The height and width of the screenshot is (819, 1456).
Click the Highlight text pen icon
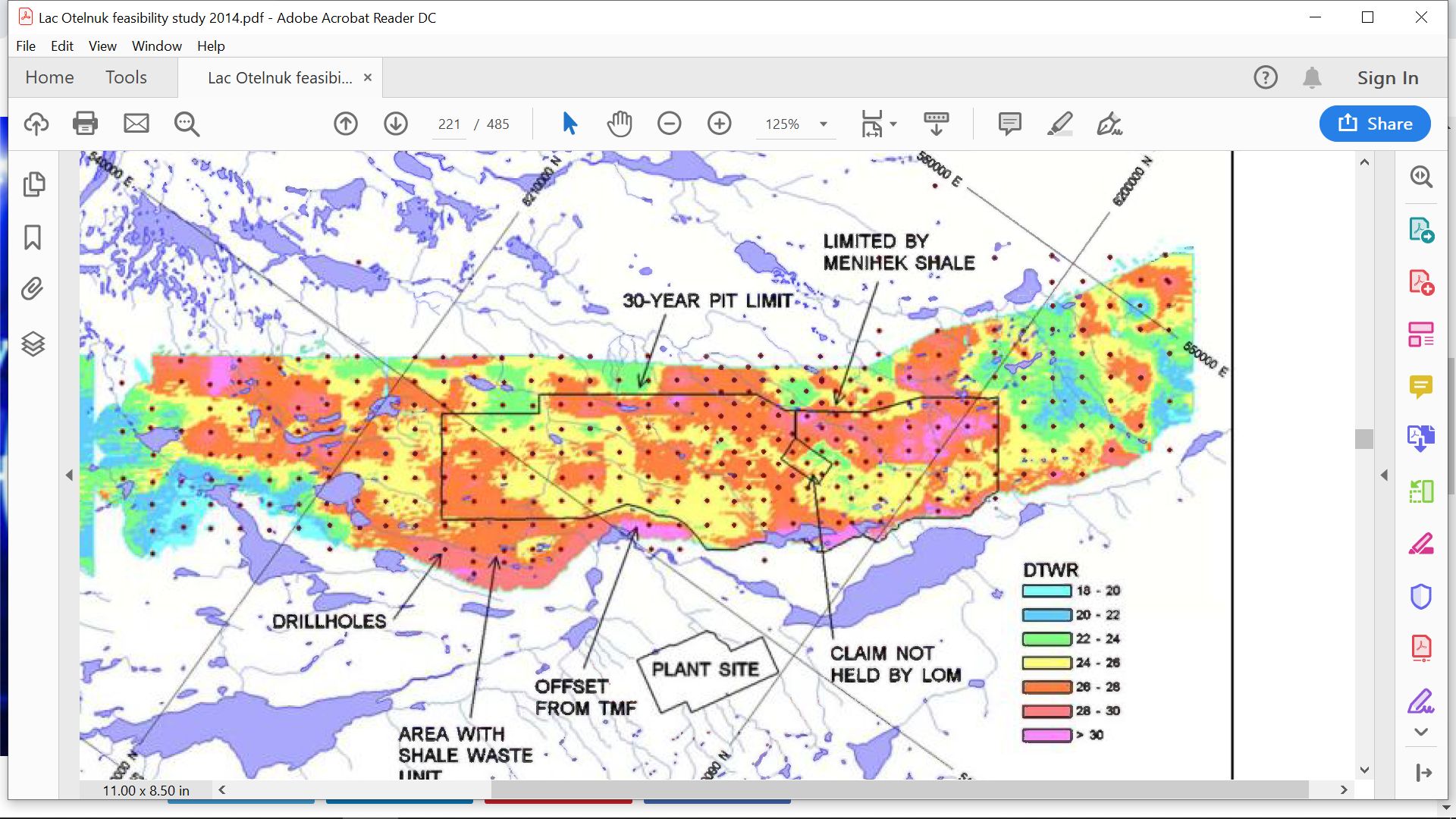tap(1059, 124)
